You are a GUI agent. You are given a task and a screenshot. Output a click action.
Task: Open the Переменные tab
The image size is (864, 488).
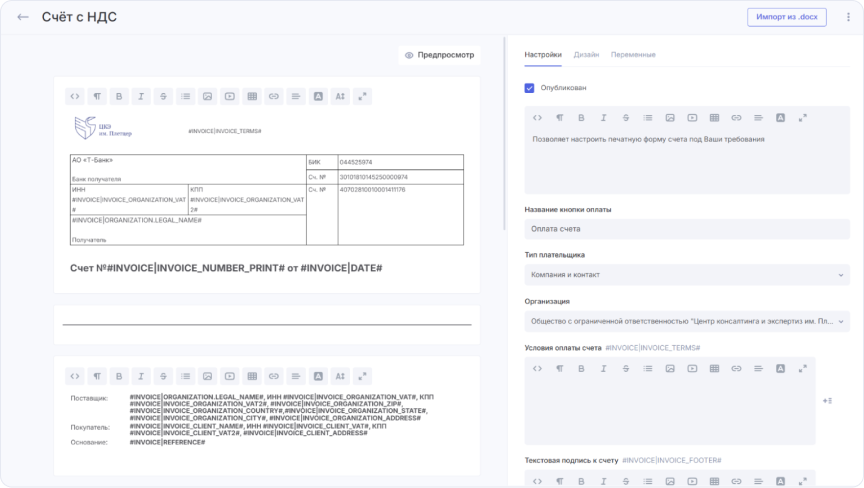click(633, 55)
